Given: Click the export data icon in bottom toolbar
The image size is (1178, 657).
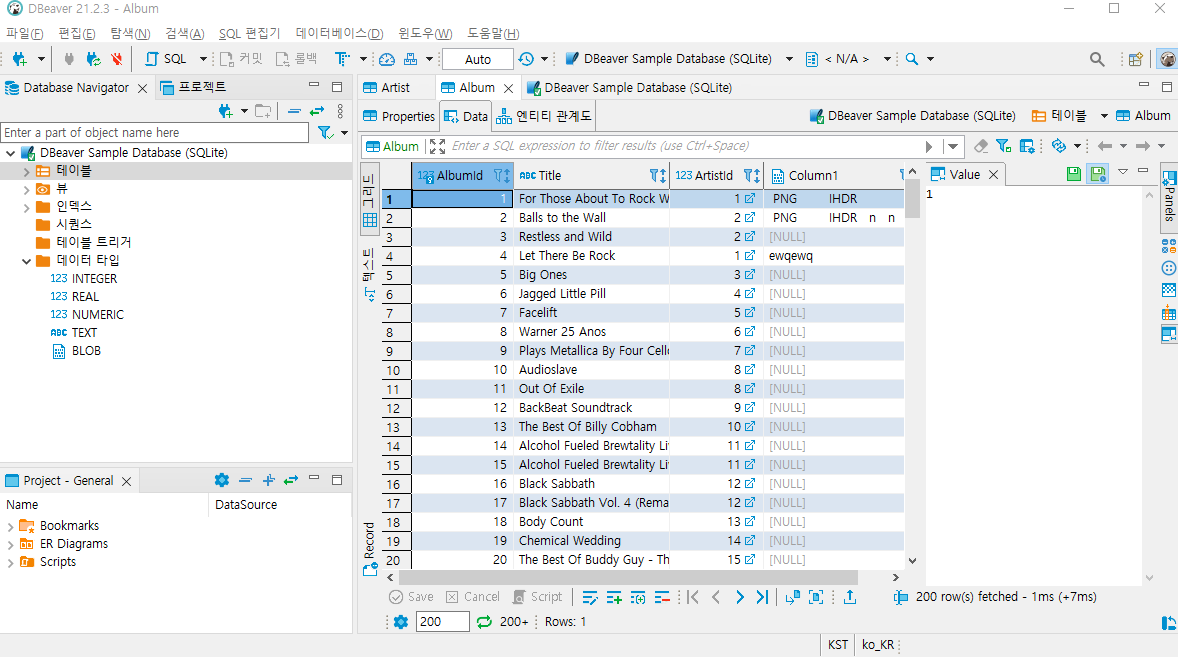Looking at the screenshot, I should click(850, 597).
